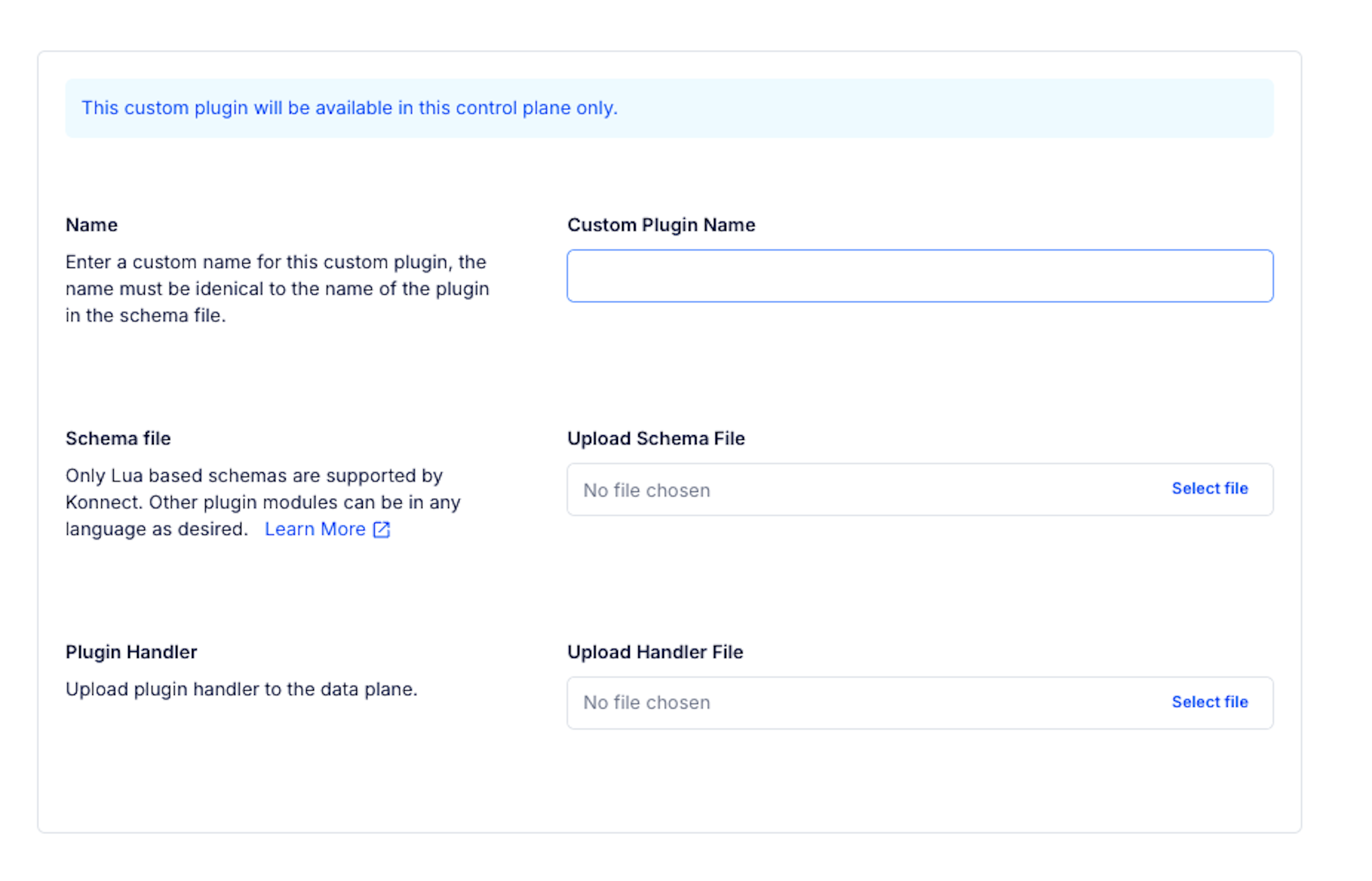Screen dimensions: 1372x881
Task: Click external-link icon beside Learn More
Action: (382, 530)
